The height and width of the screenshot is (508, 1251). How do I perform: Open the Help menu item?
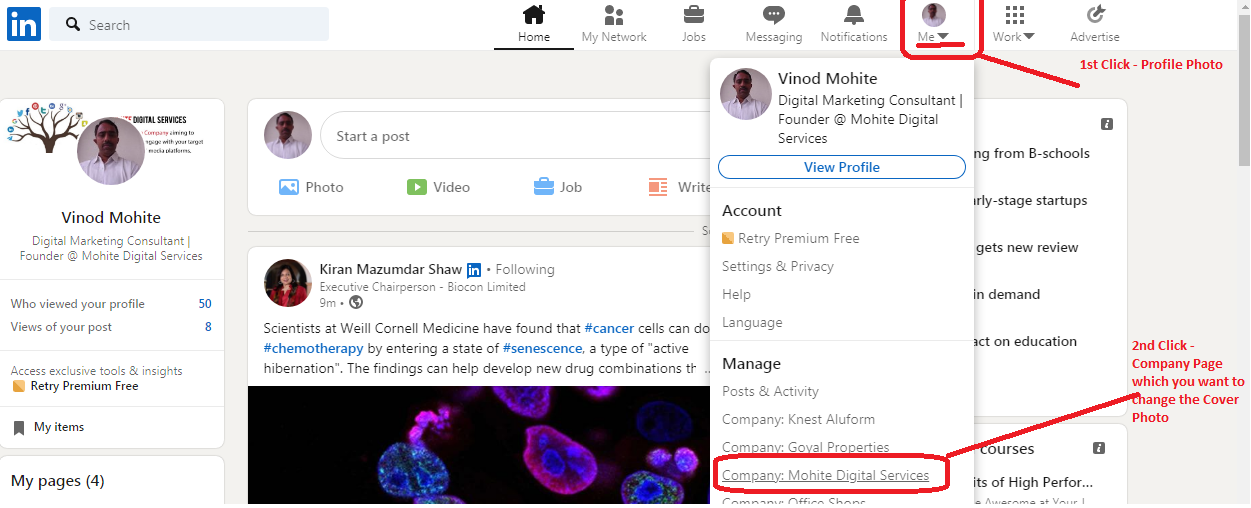click(x=736, y=294)
